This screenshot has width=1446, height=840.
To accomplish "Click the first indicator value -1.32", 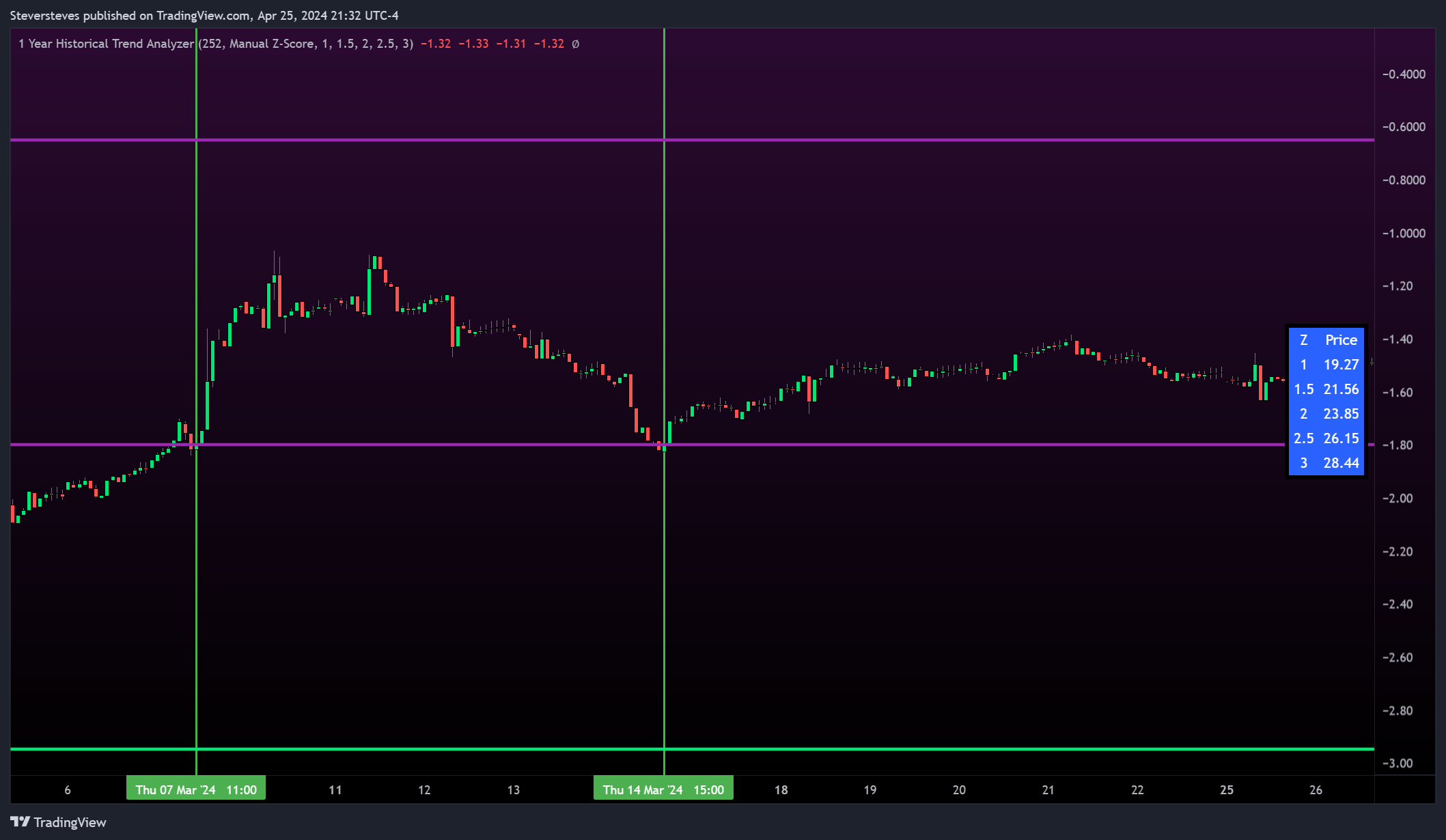I will 436,44.
